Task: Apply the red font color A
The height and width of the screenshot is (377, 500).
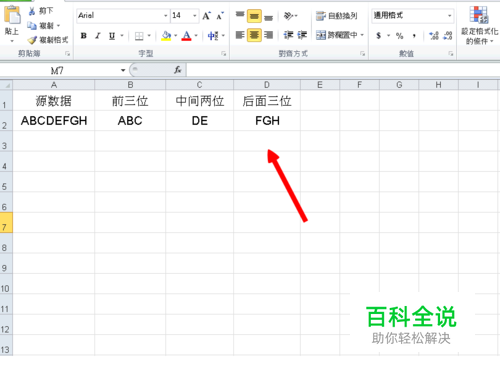Action: pos(186,36)
